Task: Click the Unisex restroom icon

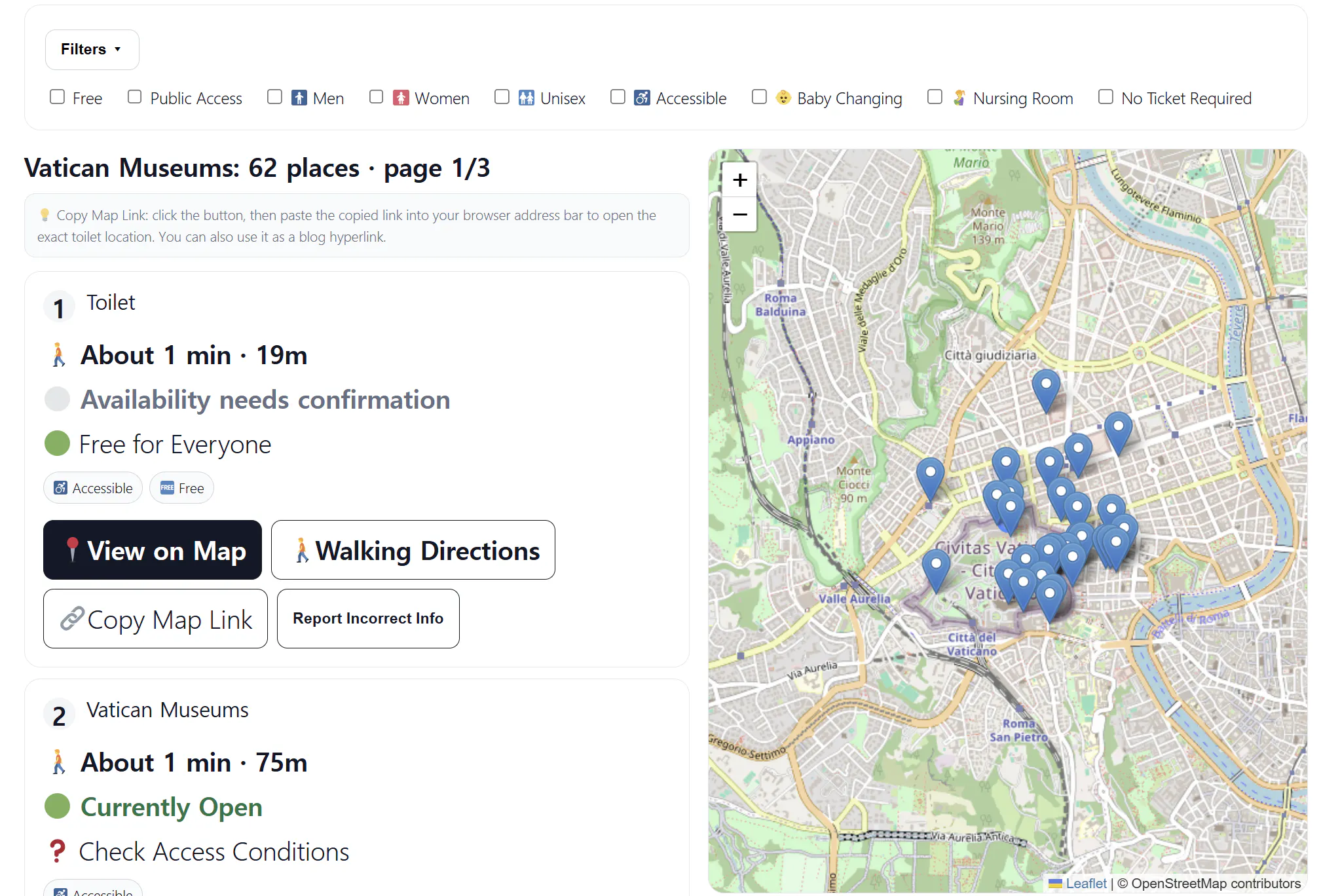Action: click(527, 98)
